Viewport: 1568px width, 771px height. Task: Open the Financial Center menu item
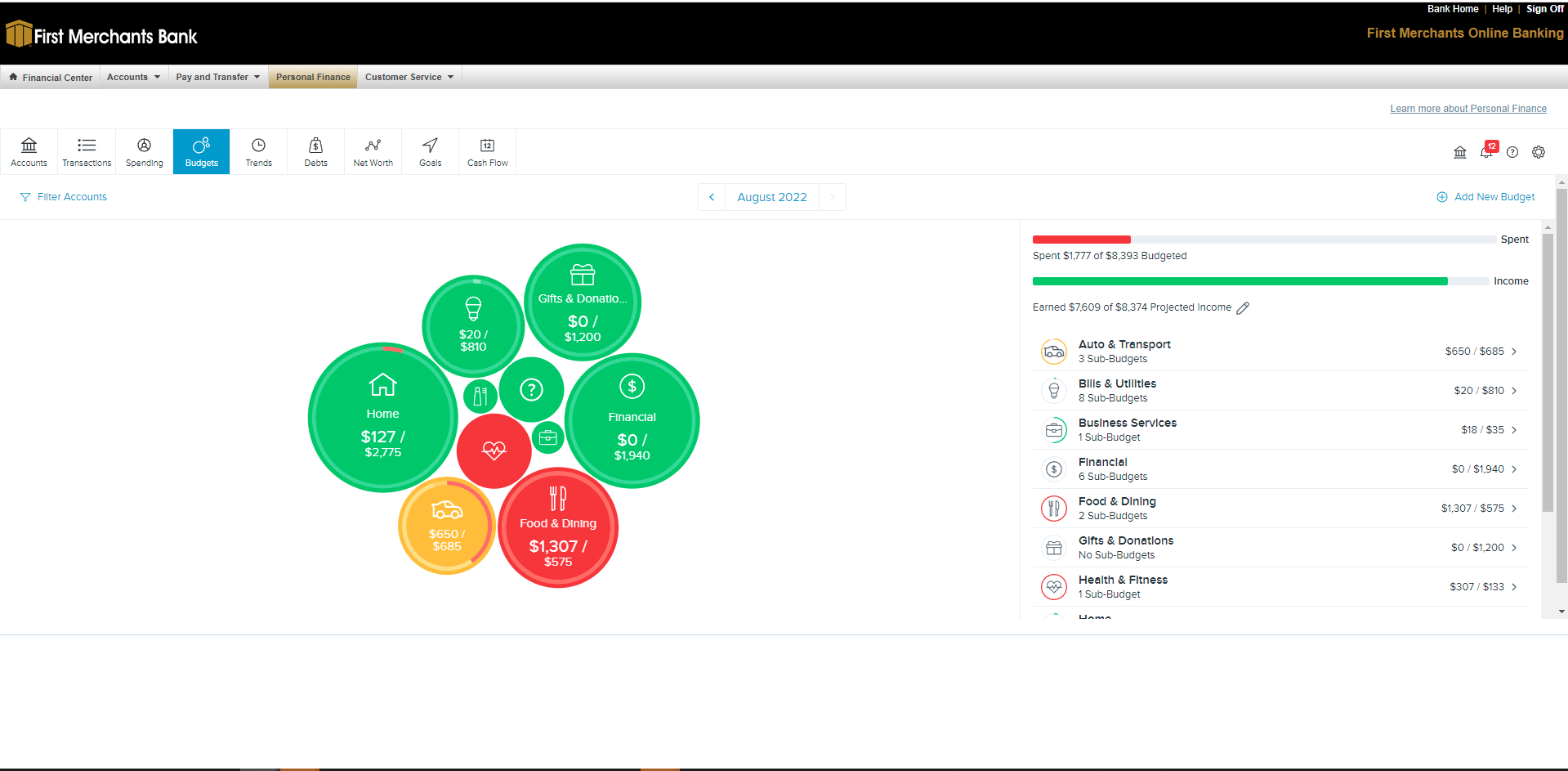(x=51, y=77)
